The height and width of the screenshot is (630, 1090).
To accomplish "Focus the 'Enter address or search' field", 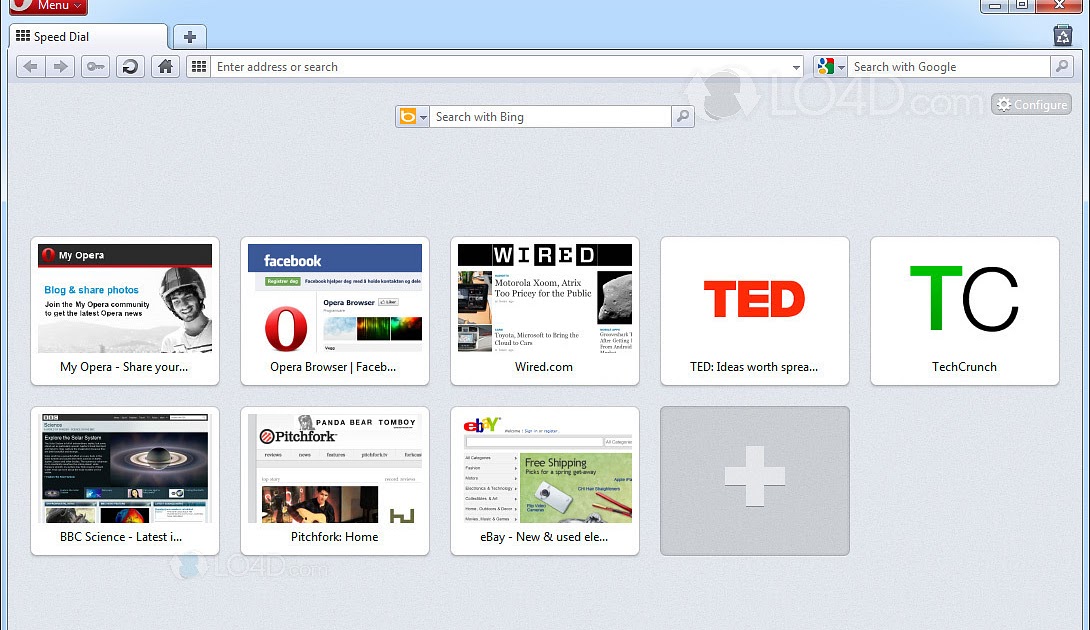I will click(x=501, y=67).
